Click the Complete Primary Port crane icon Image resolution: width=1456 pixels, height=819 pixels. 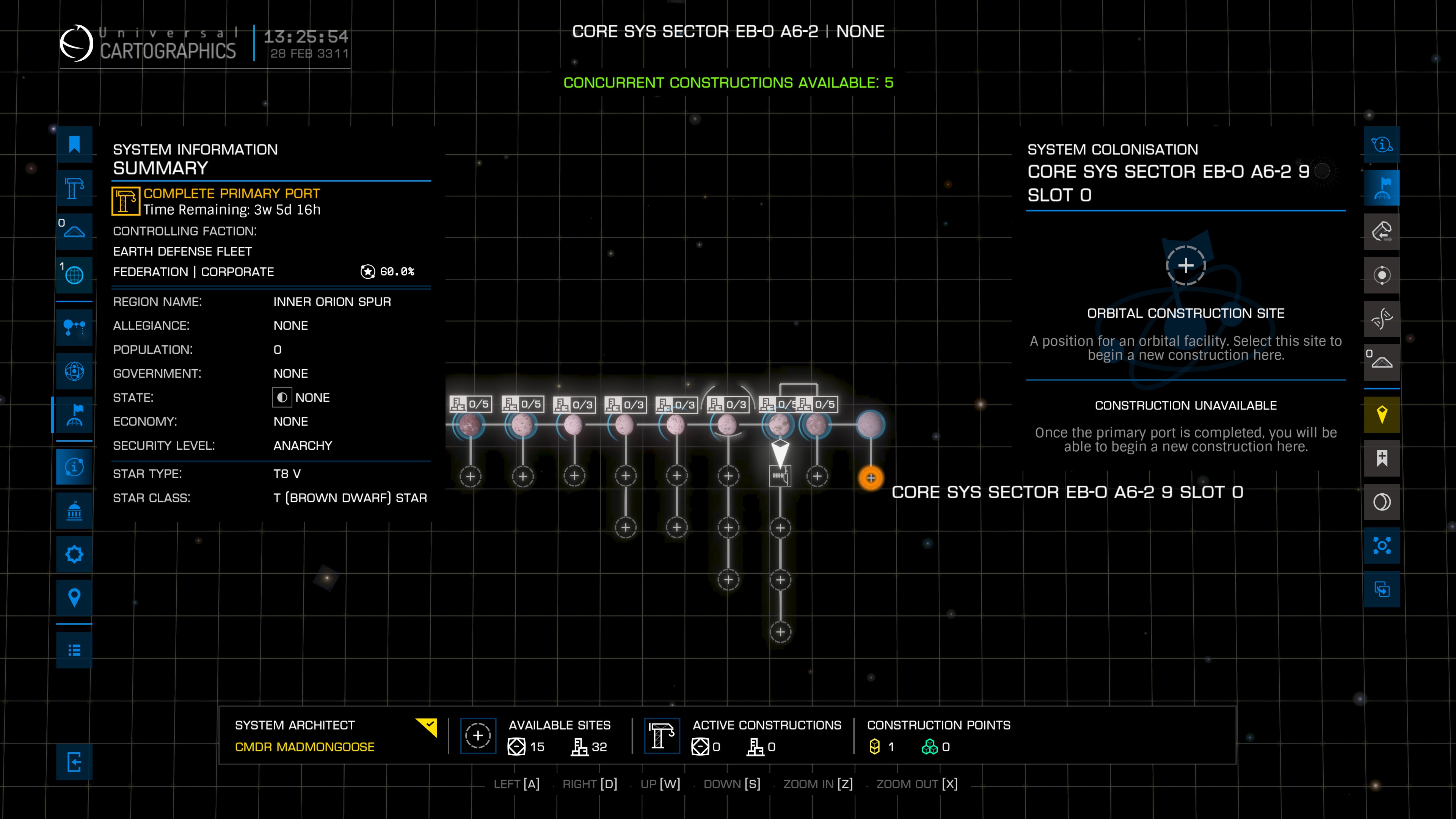[x=126, y=201]
